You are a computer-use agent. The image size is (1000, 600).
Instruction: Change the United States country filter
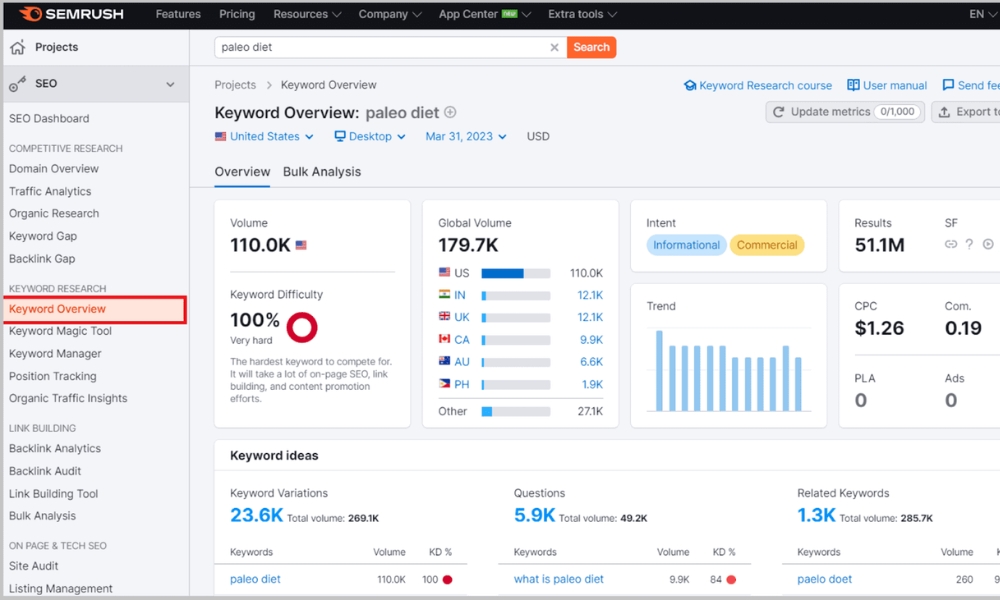coord(264,136)
